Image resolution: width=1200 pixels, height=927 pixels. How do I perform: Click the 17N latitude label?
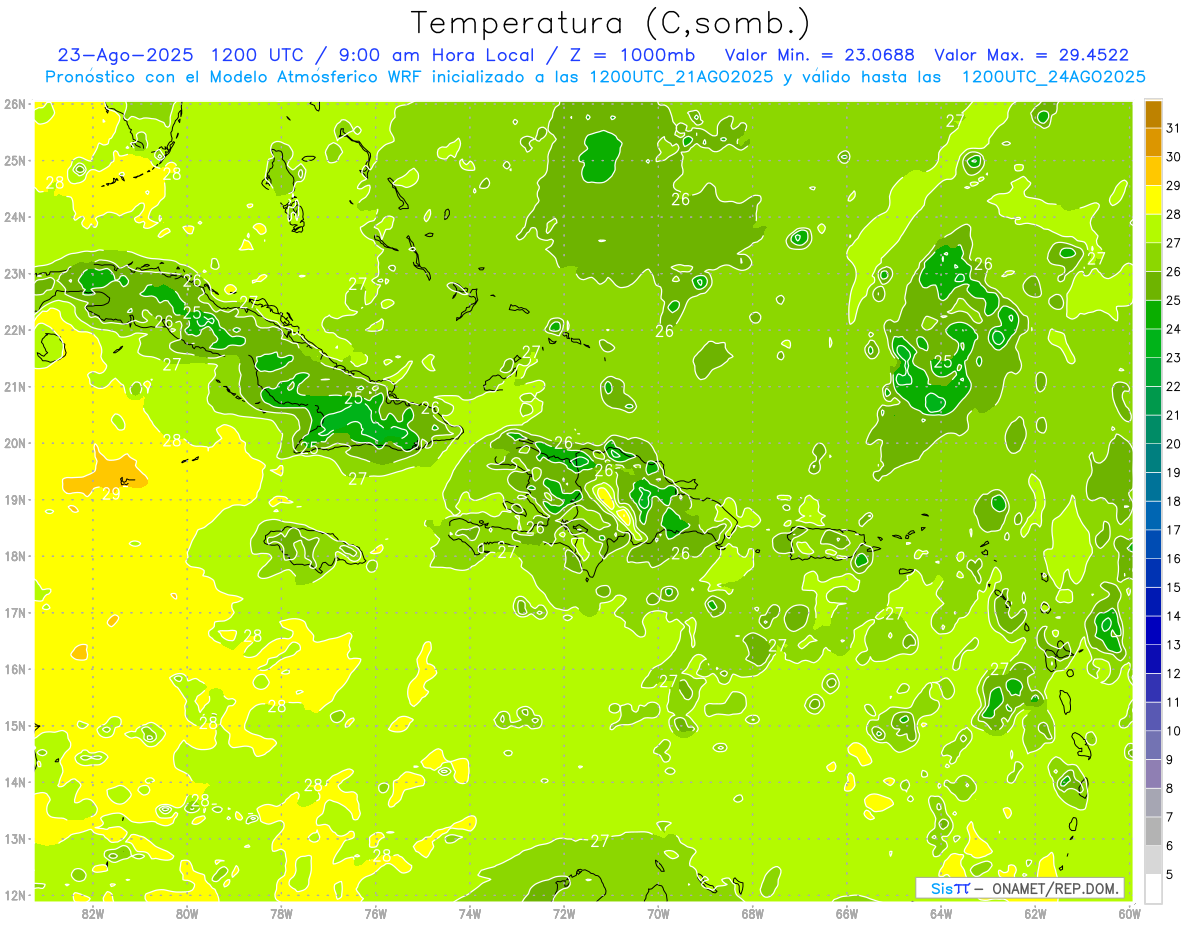[14, 613]
